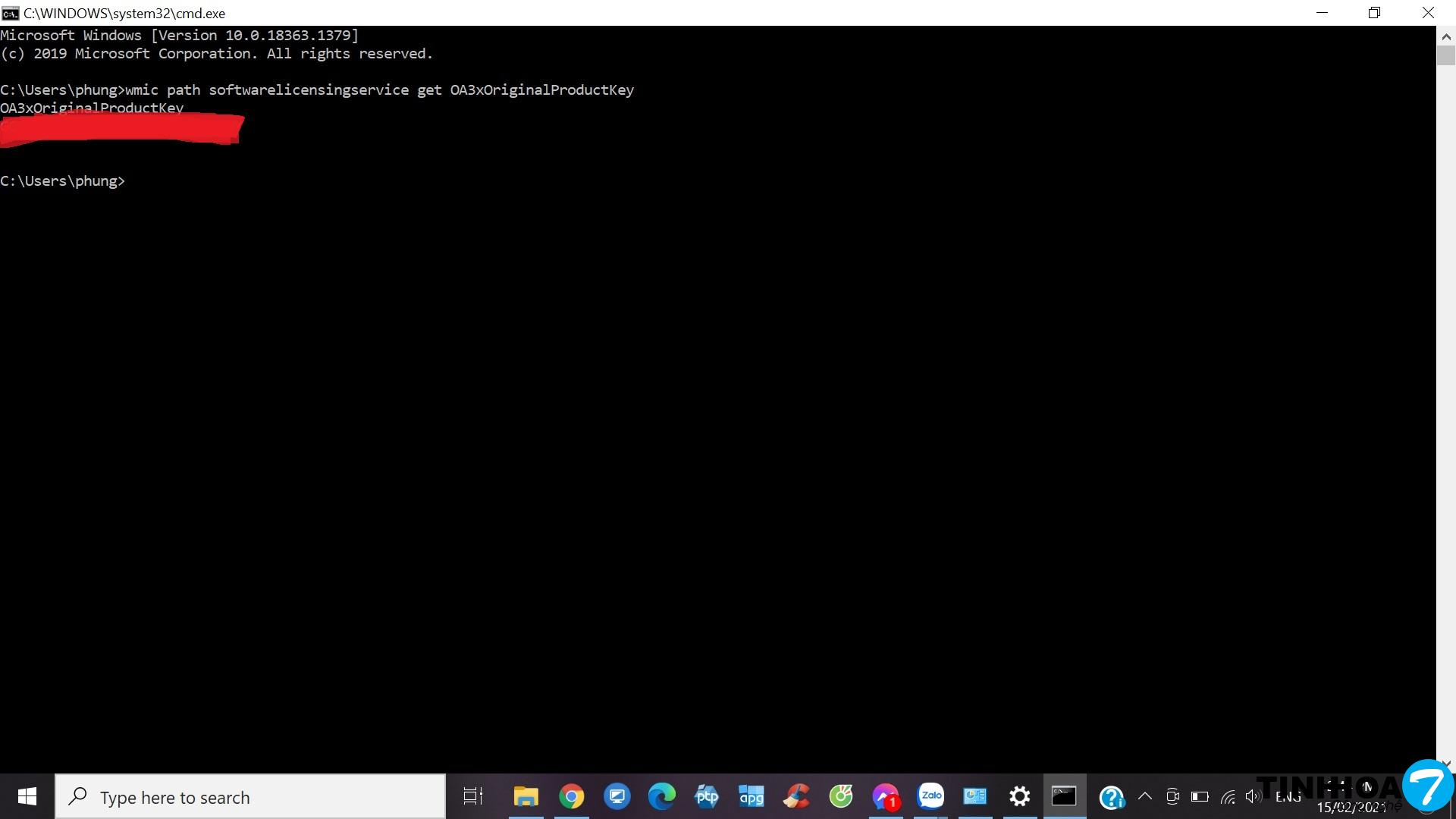Screen dimensions: 1456x819
Task: Switch to the Command Prompt taskbar button
Action: [1064, 796]
